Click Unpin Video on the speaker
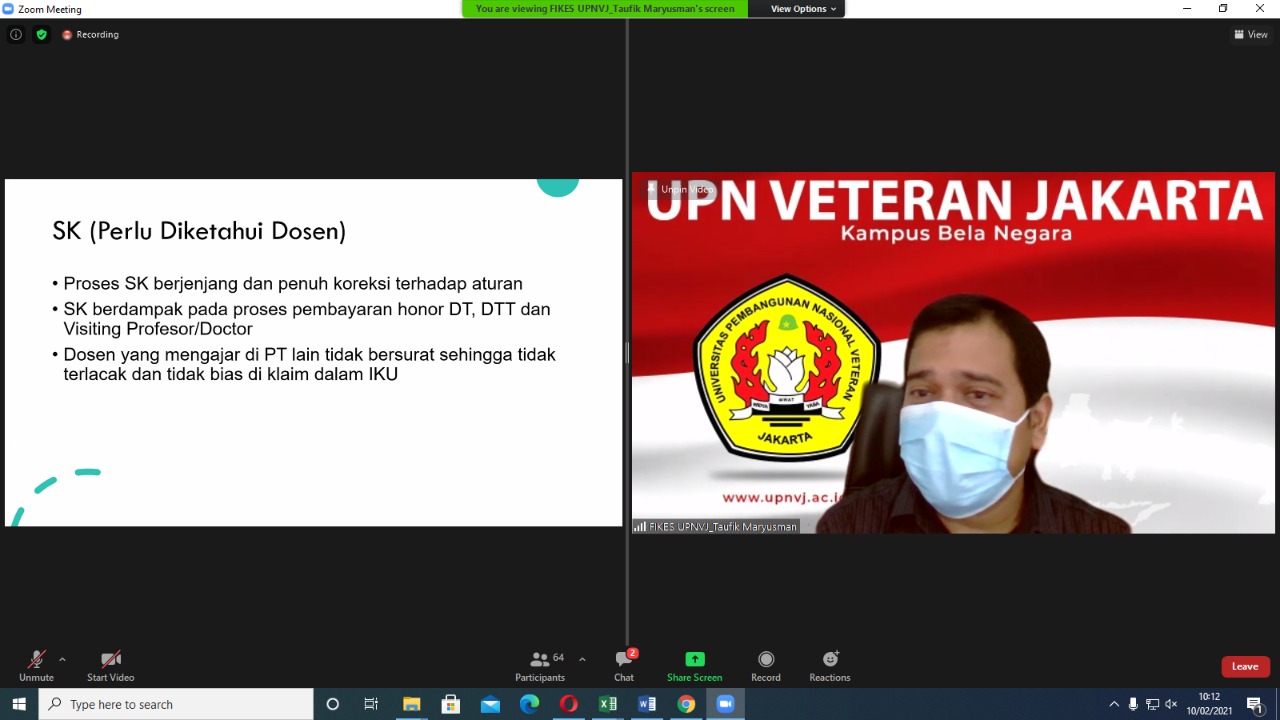Screen dimensions: 1280x720 click(686, 189)
